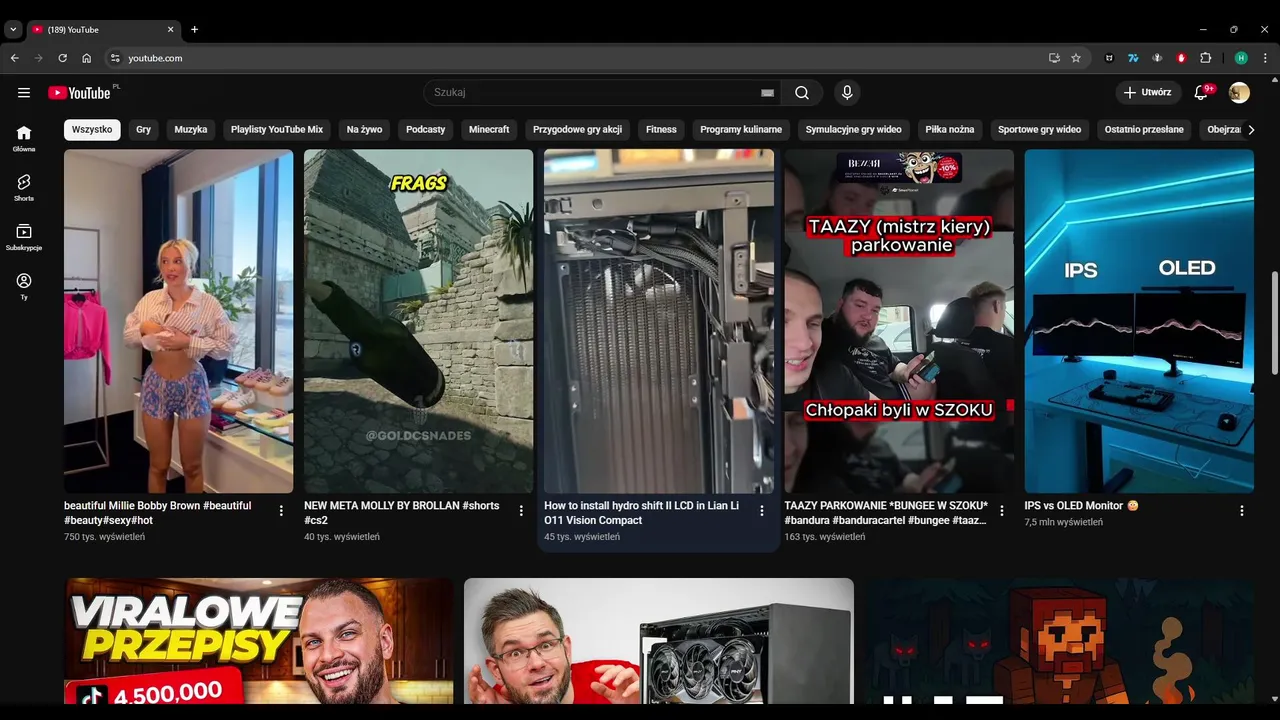Filter by Piłka nożna chip
Viewport: 1280px width, 720px height.
point(950,130)
